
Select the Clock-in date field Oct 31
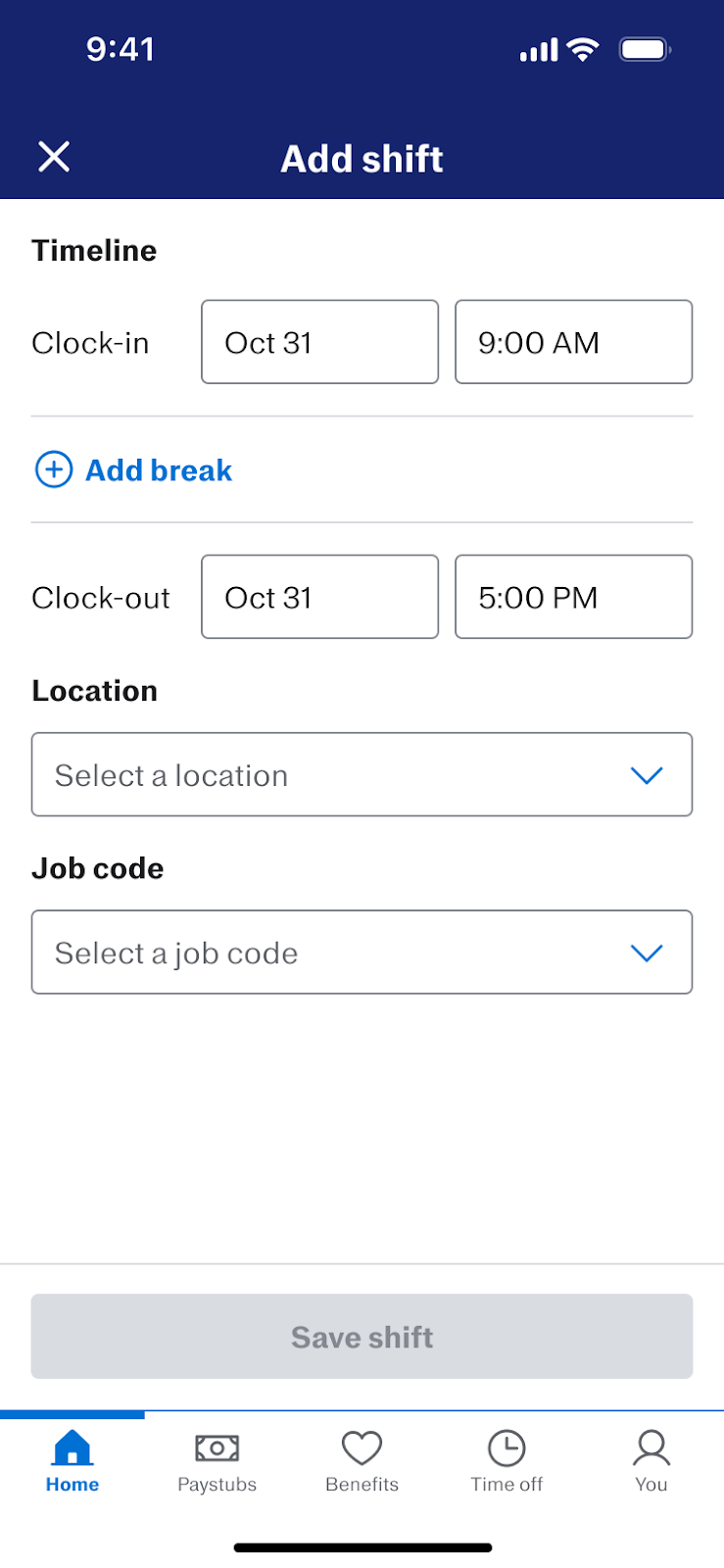pos(319,342)
